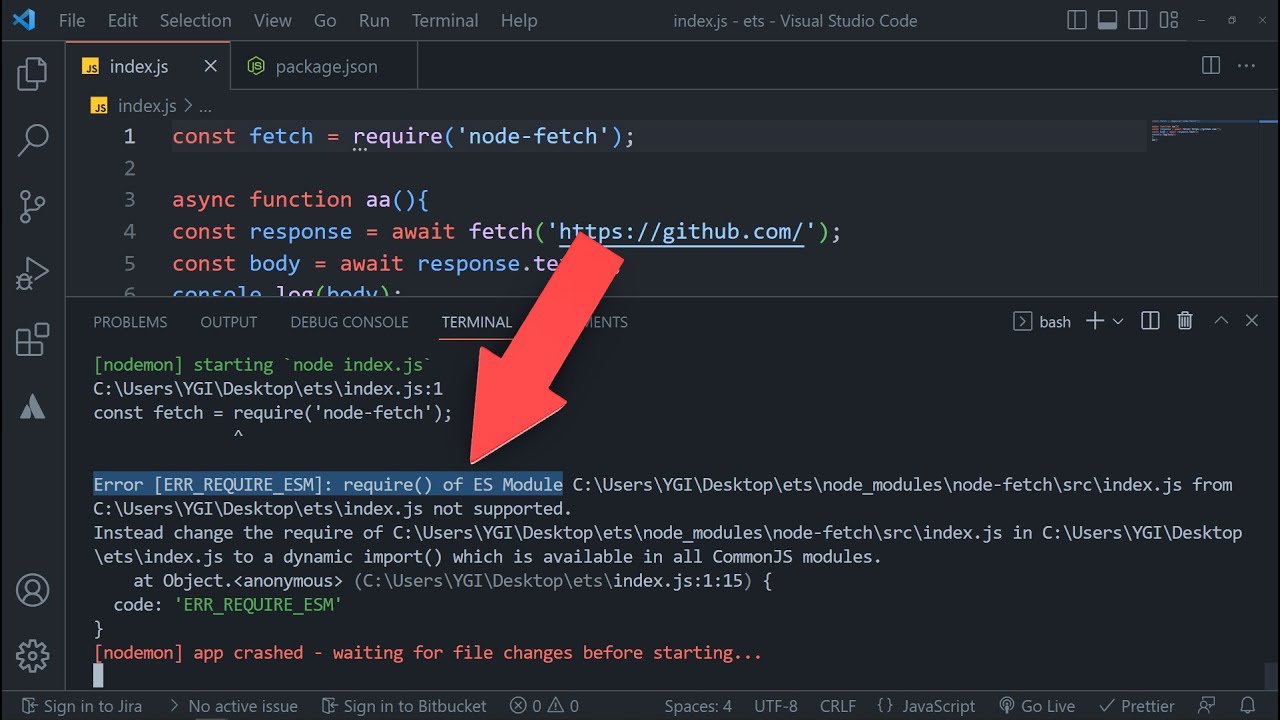Viewport: 1280px width, 720px height.
Task: Click the breadcrumb ellipsis symbol
Action: click(x=205, y=106)
